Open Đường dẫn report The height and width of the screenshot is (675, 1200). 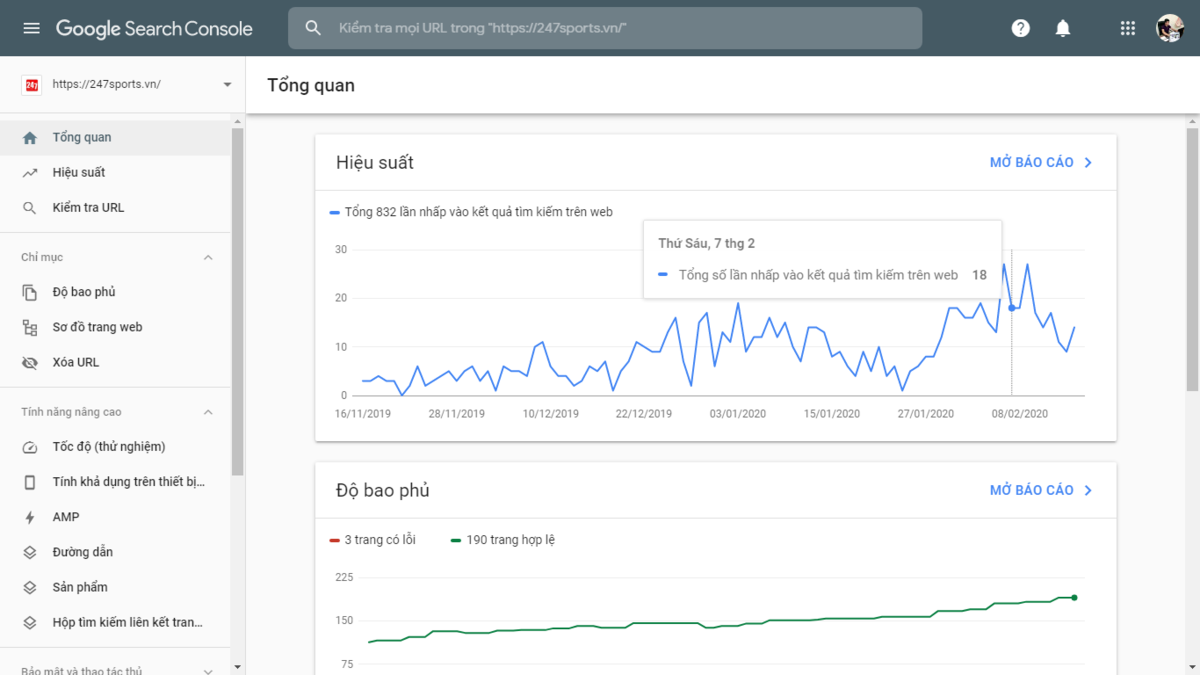115,552
